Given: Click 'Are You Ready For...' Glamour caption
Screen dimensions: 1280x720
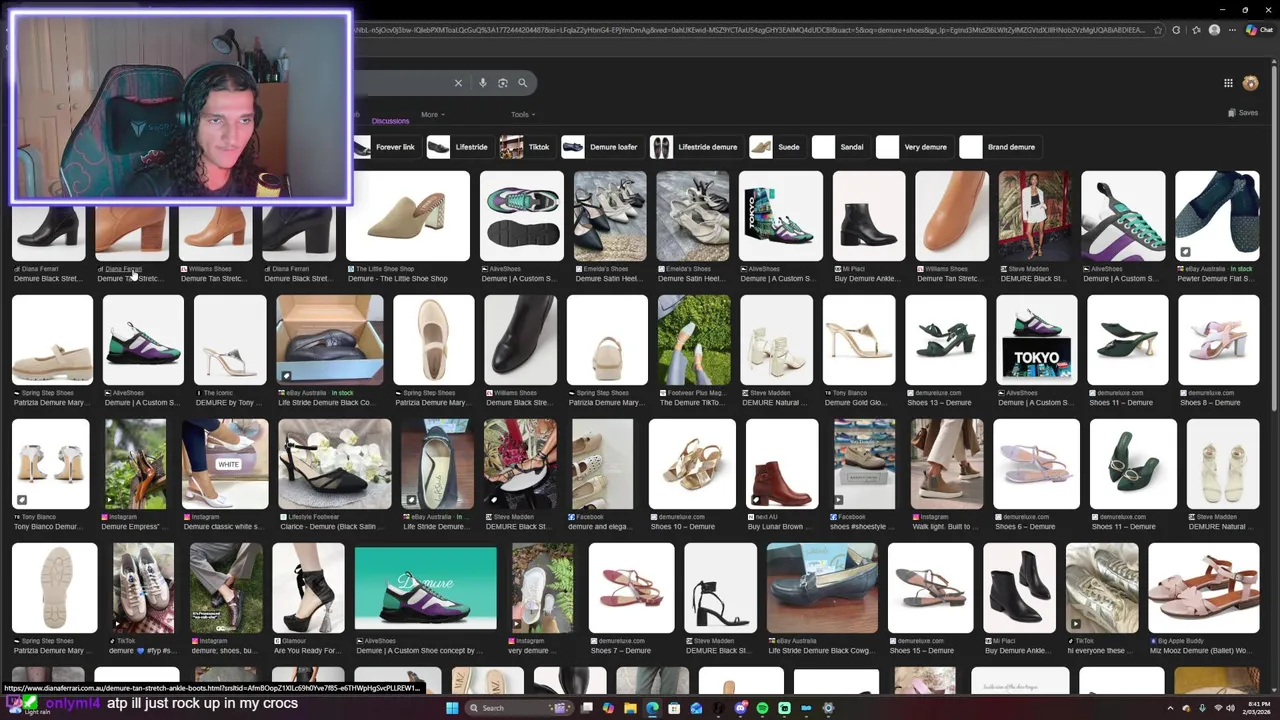Looking at the screenshot, I should point(306,651).
